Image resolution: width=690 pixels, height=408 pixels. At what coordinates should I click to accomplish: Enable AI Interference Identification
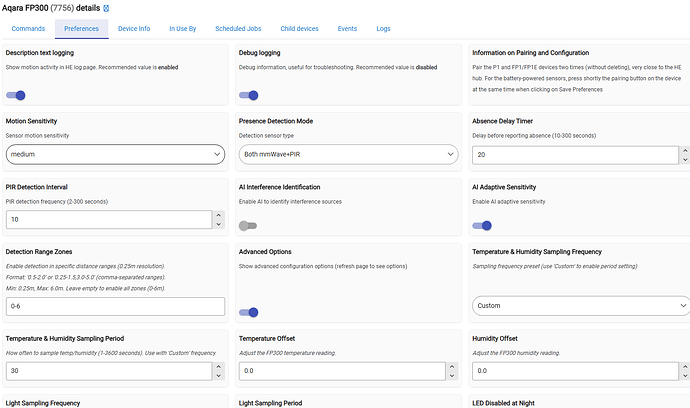click(x=248, y=226)
